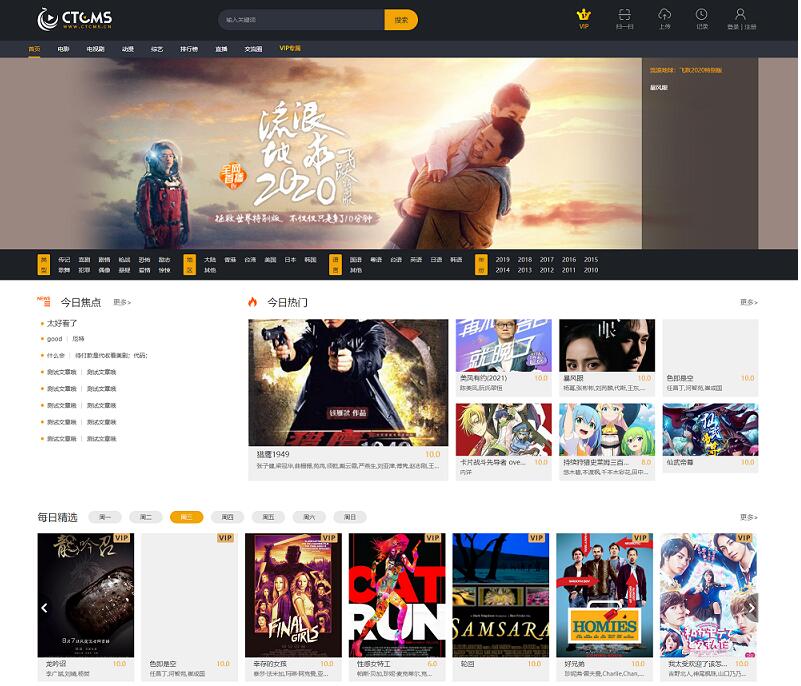Open the 色即是空 card in 今日热门
The height and width of the screenshot is (686, 801).
pyautogui.click(x=710, y=358)
